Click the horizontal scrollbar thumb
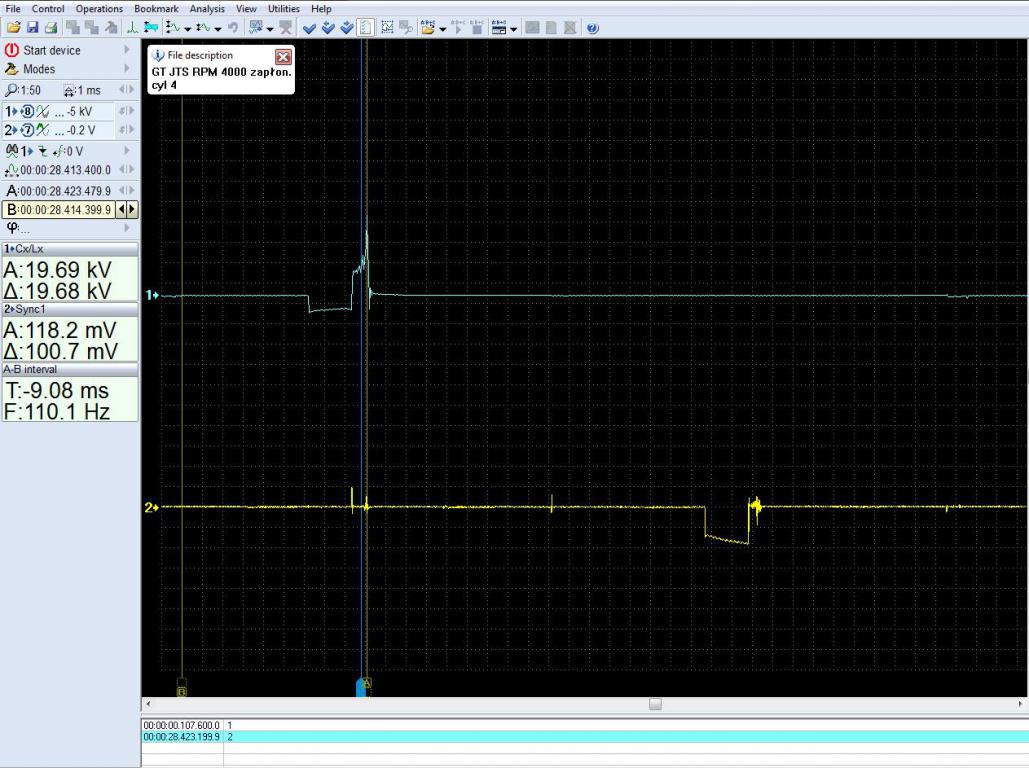Image resolution: width=1029 pixels, height=768 pixels. click(x=655, y=704)
